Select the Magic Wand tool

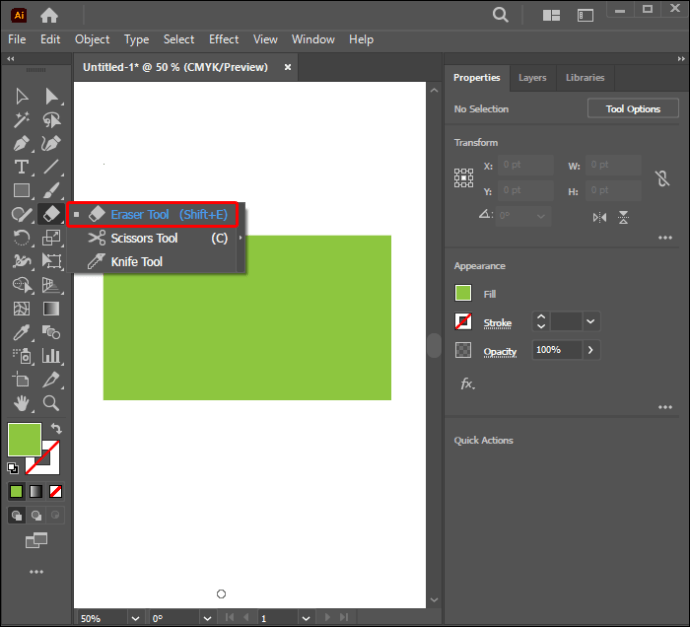tap(21, 120)
